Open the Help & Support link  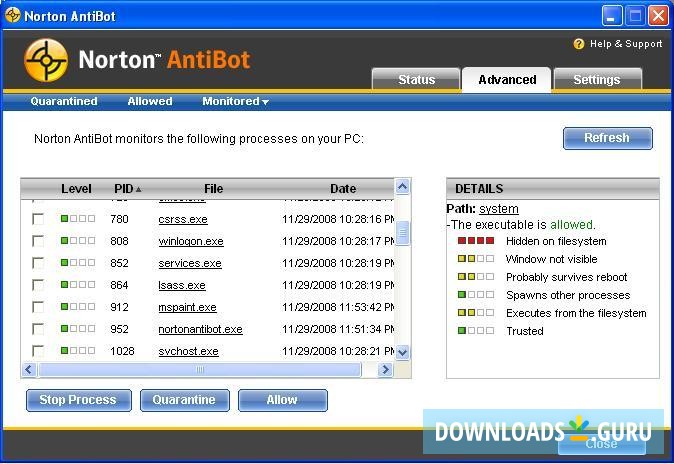tap(626, 44)
